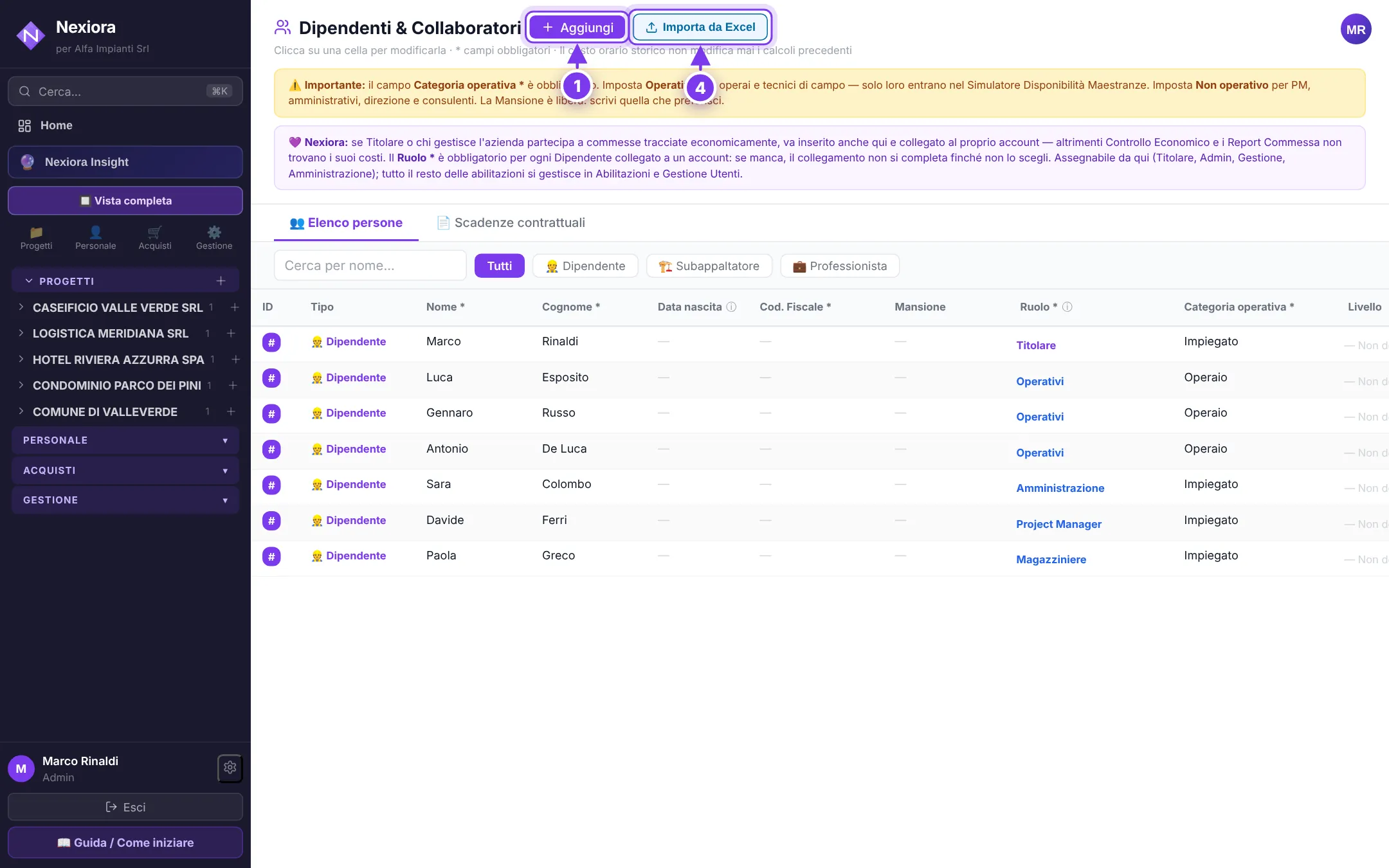Go to Home in sidebar
The height and width of the screenshot is (868, 1389).
tap(125, 125)
